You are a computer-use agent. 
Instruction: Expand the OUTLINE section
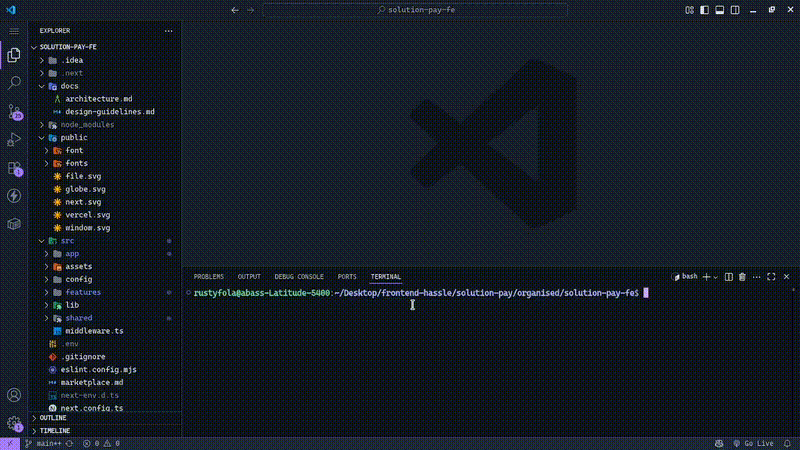[105, 418]
